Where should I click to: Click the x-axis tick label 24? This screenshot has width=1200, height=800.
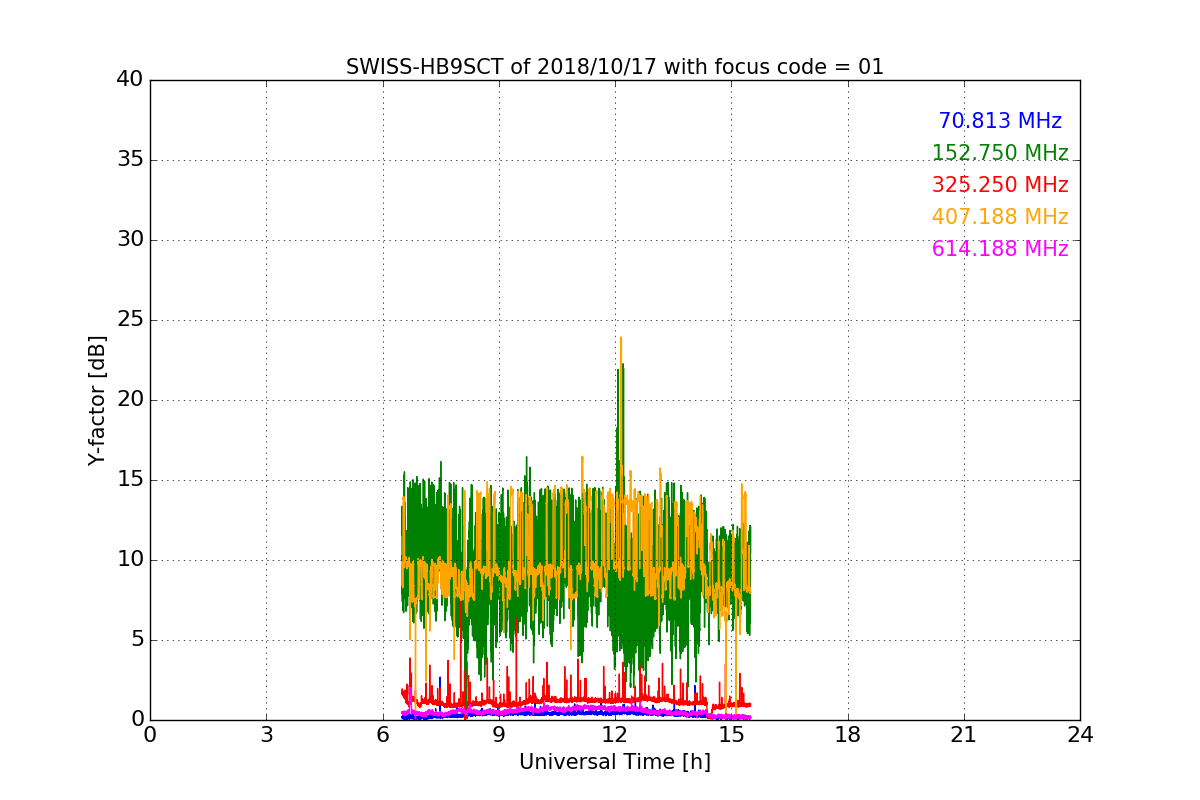tap(1080, 735)
